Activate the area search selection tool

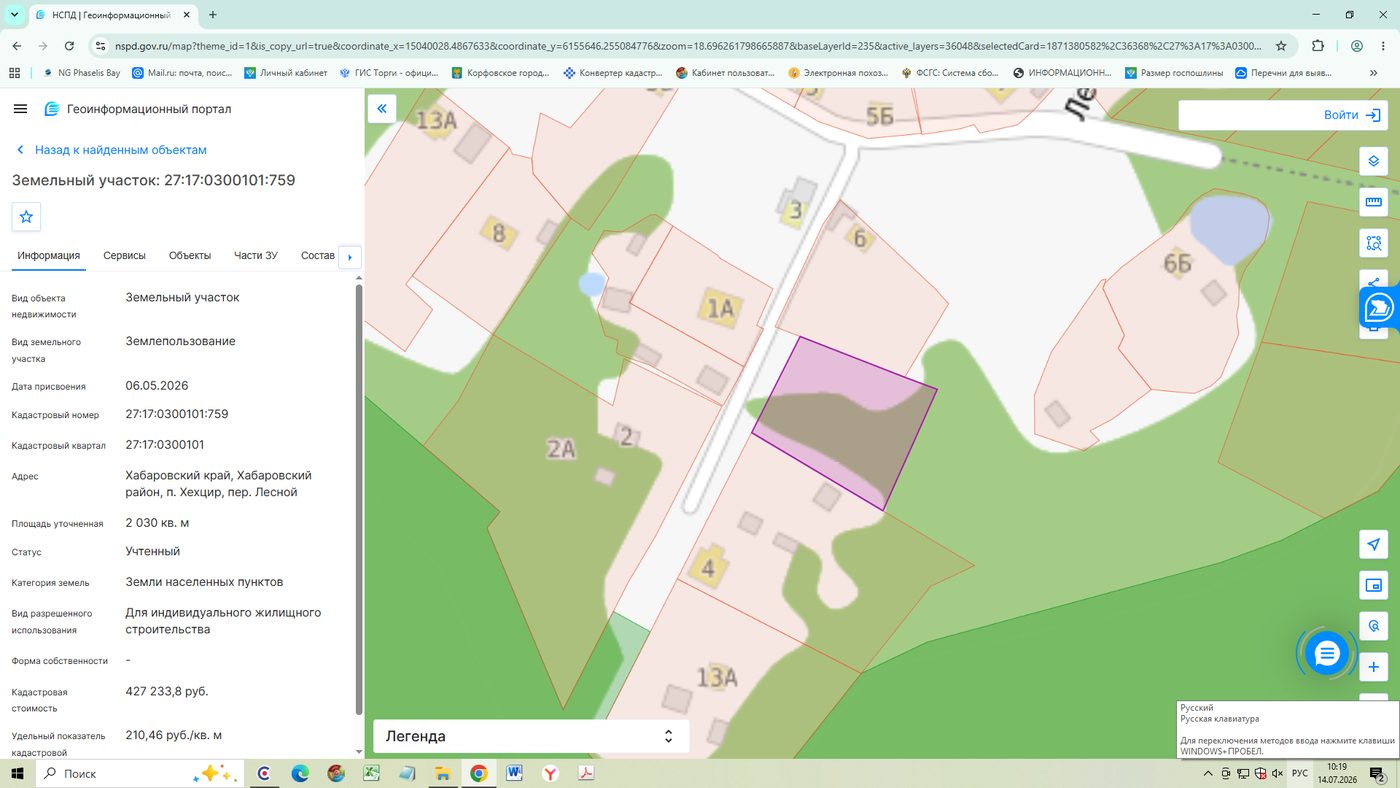pyautogui.click(x=1374, y=243)
